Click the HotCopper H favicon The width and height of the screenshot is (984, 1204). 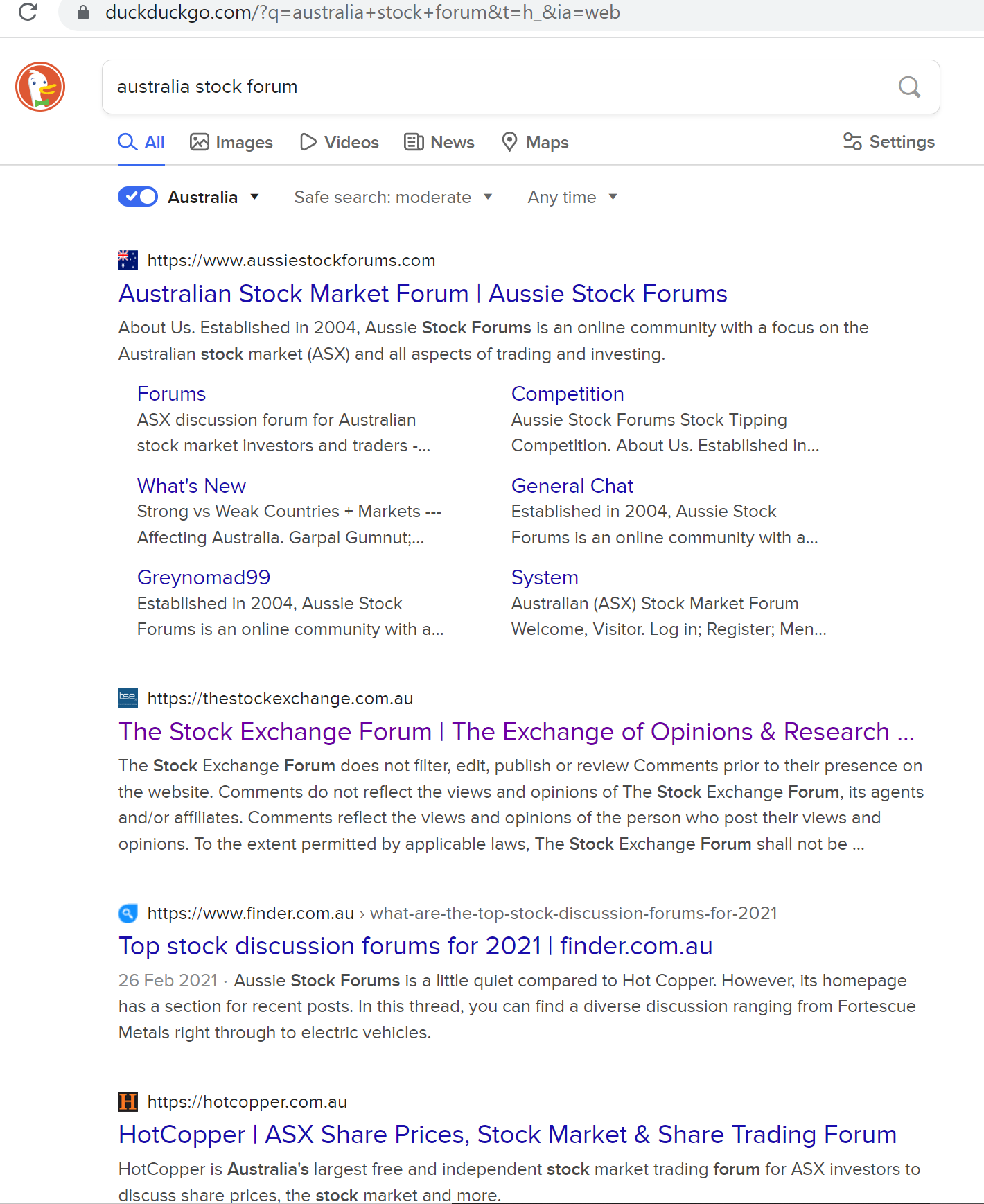pyautogui.click(x=128, y=1101)
